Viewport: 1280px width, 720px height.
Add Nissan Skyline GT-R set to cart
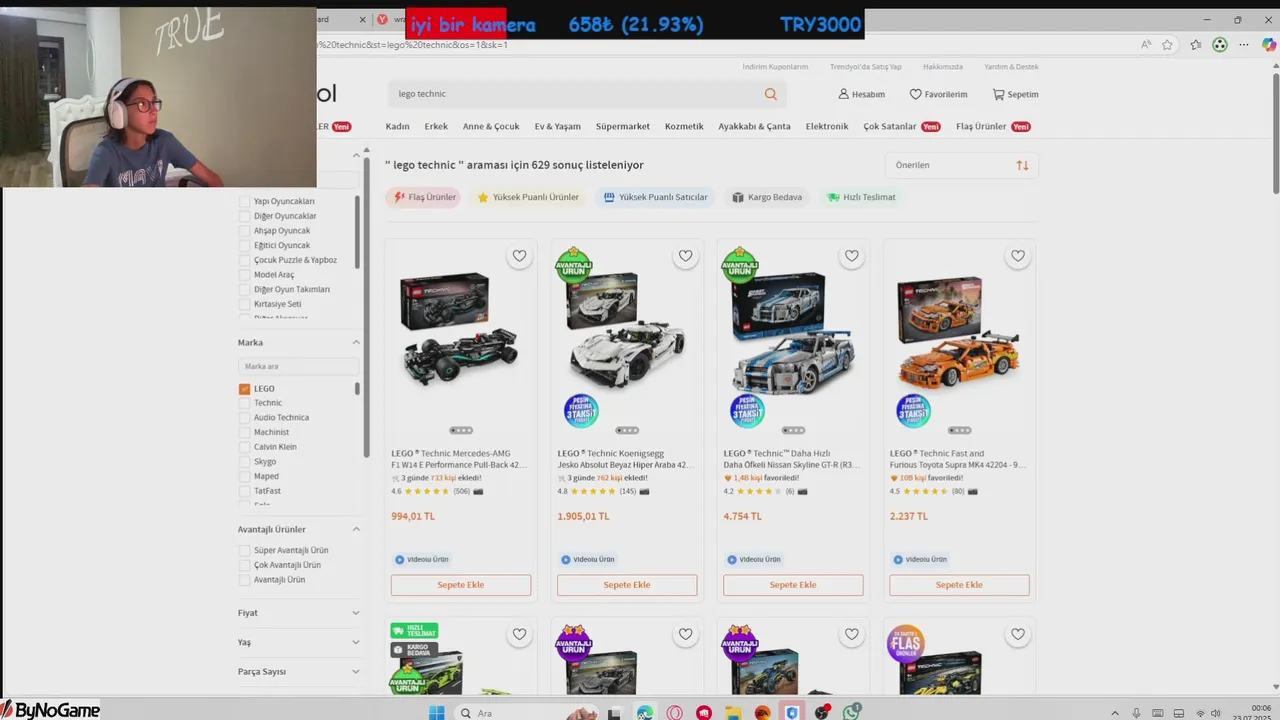pyautogui.click(x=793, y=585)
